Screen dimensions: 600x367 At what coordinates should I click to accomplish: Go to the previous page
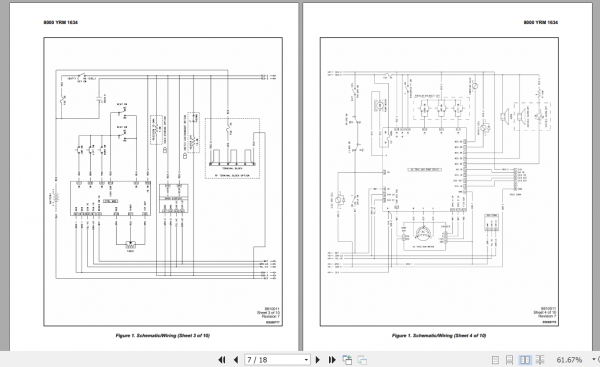(236, 360)
